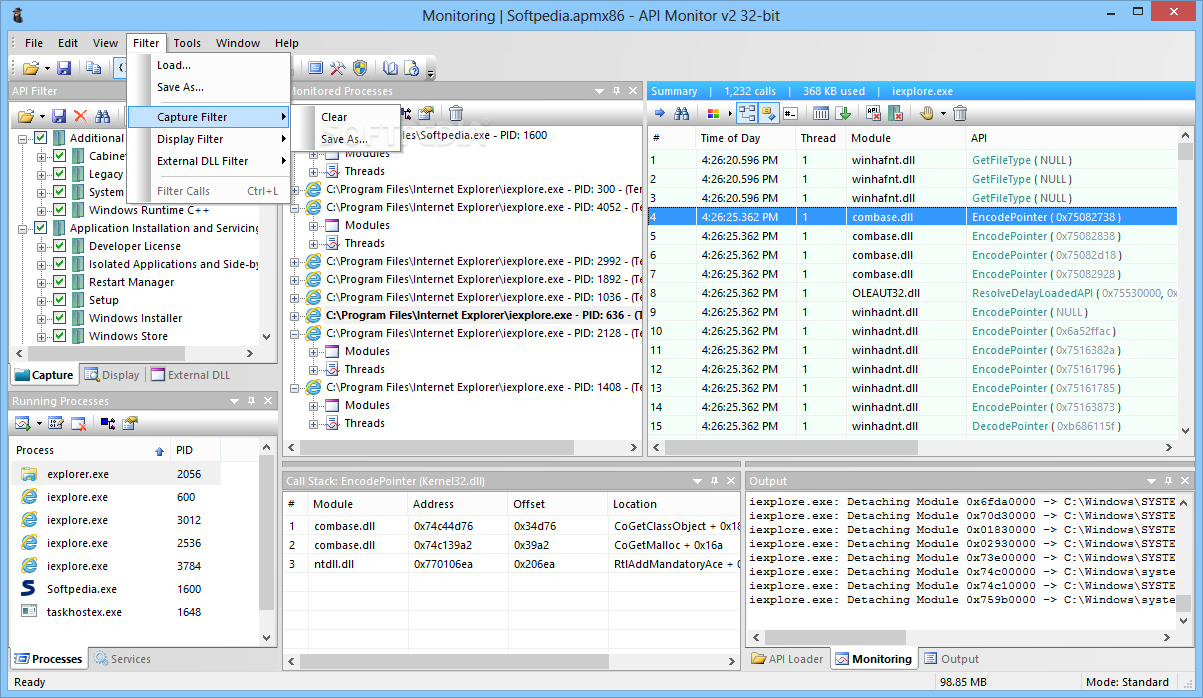Choose Display Filter from the Filter menu
Screen dimensions: 1203x698
[209, 139]
